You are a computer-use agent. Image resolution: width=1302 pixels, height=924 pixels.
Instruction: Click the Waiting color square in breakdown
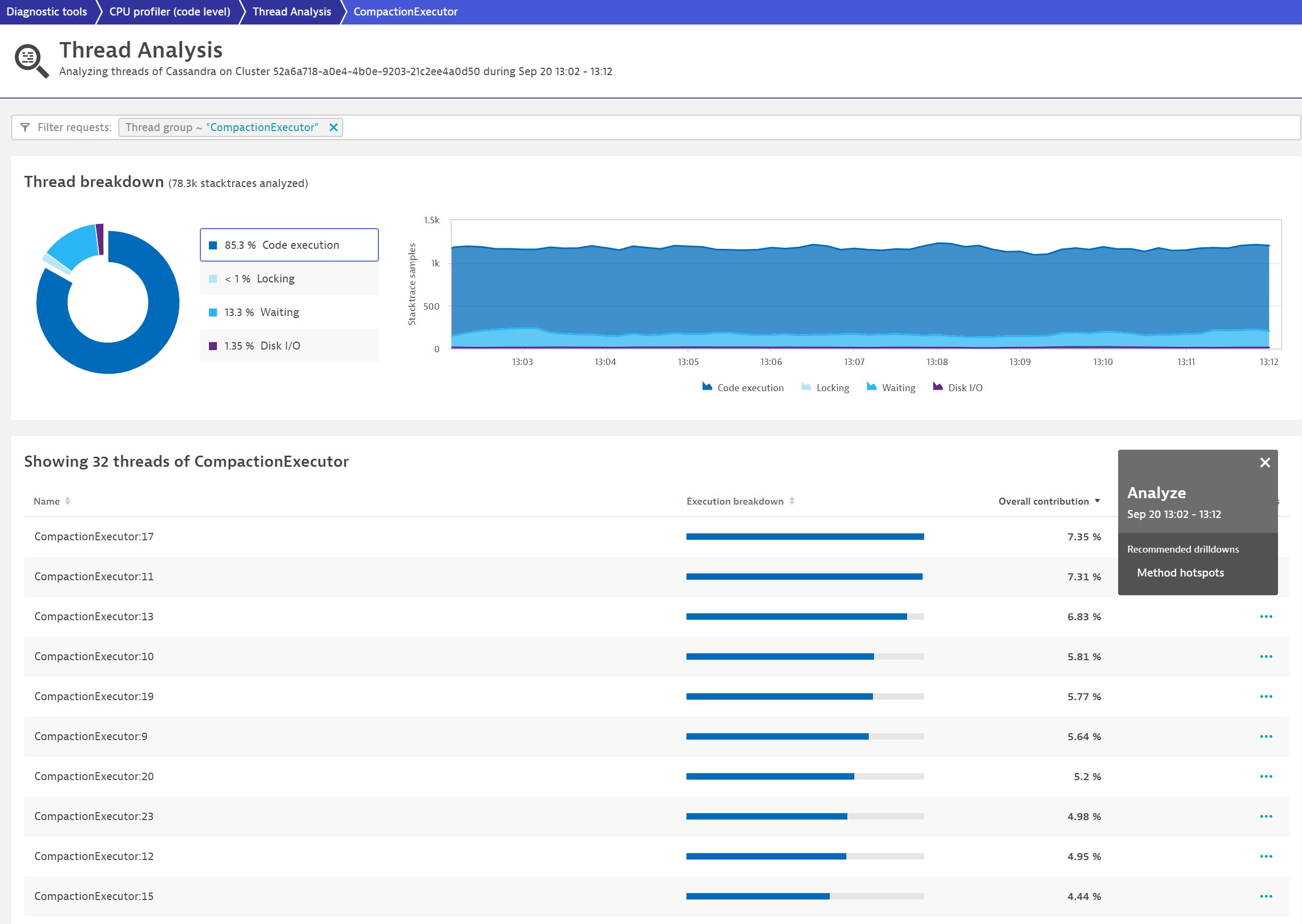coord(213,312)
